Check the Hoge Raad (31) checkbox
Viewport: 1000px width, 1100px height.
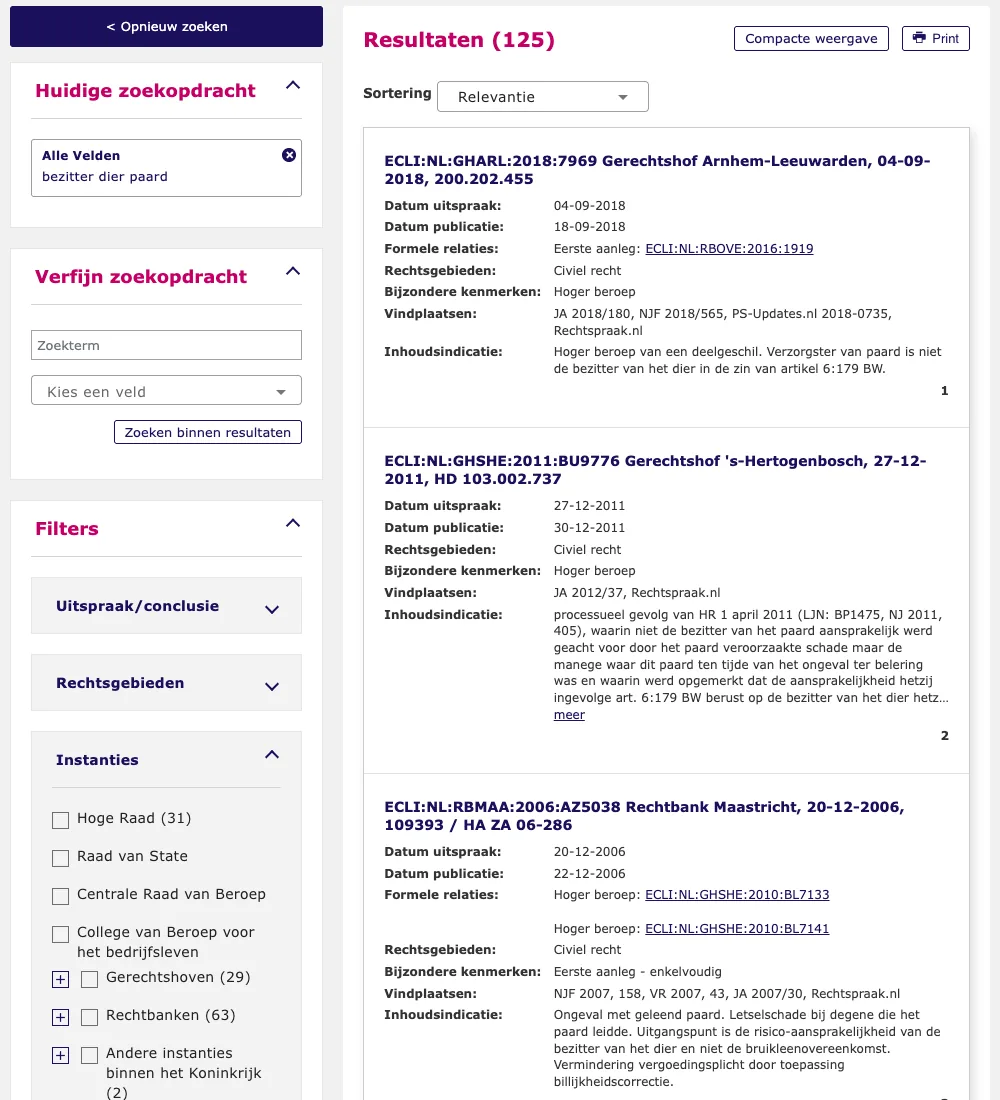pyautogui.click(x=60, y=820)
